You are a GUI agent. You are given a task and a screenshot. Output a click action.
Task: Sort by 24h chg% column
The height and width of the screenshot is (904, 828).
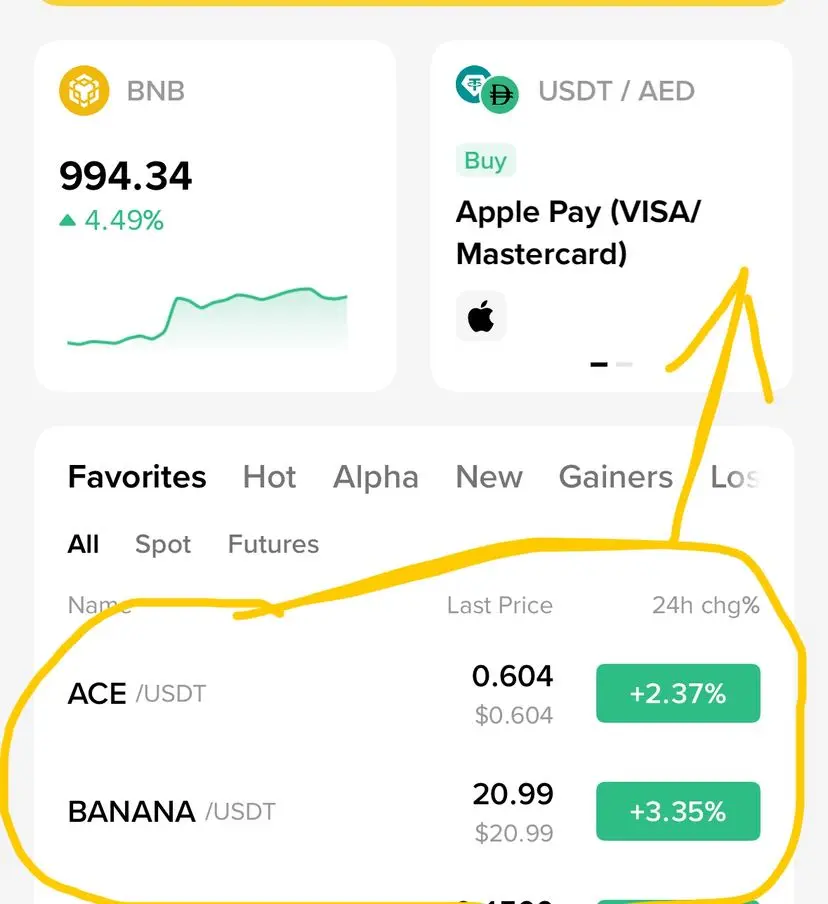(x=705, y=605)
